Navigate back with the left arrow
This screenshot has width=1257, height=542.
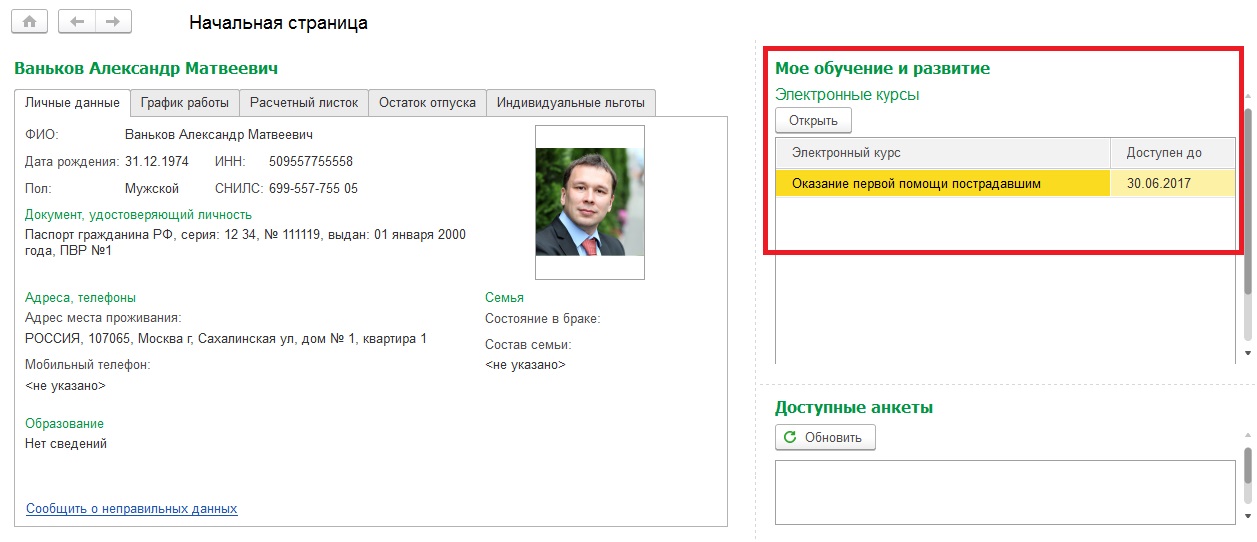[x=77, y=21]
